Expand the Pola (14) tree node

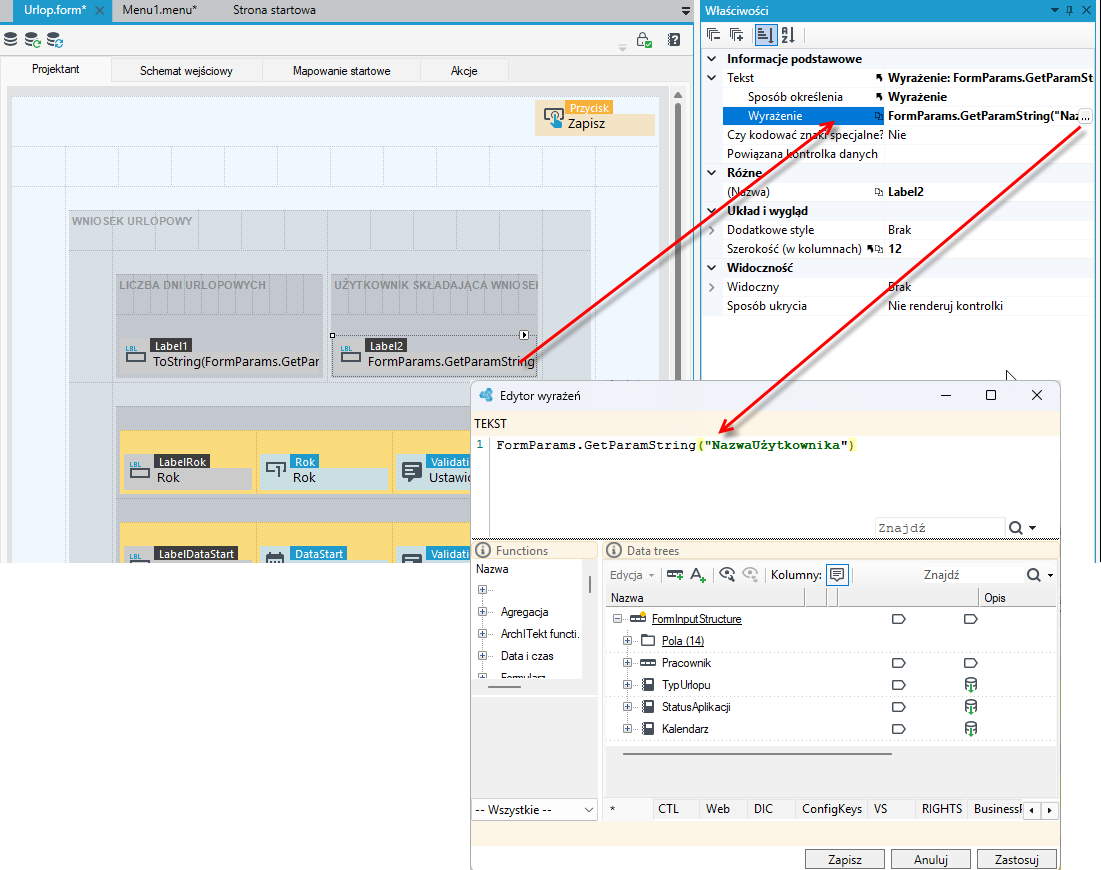(x=627, y=641)
